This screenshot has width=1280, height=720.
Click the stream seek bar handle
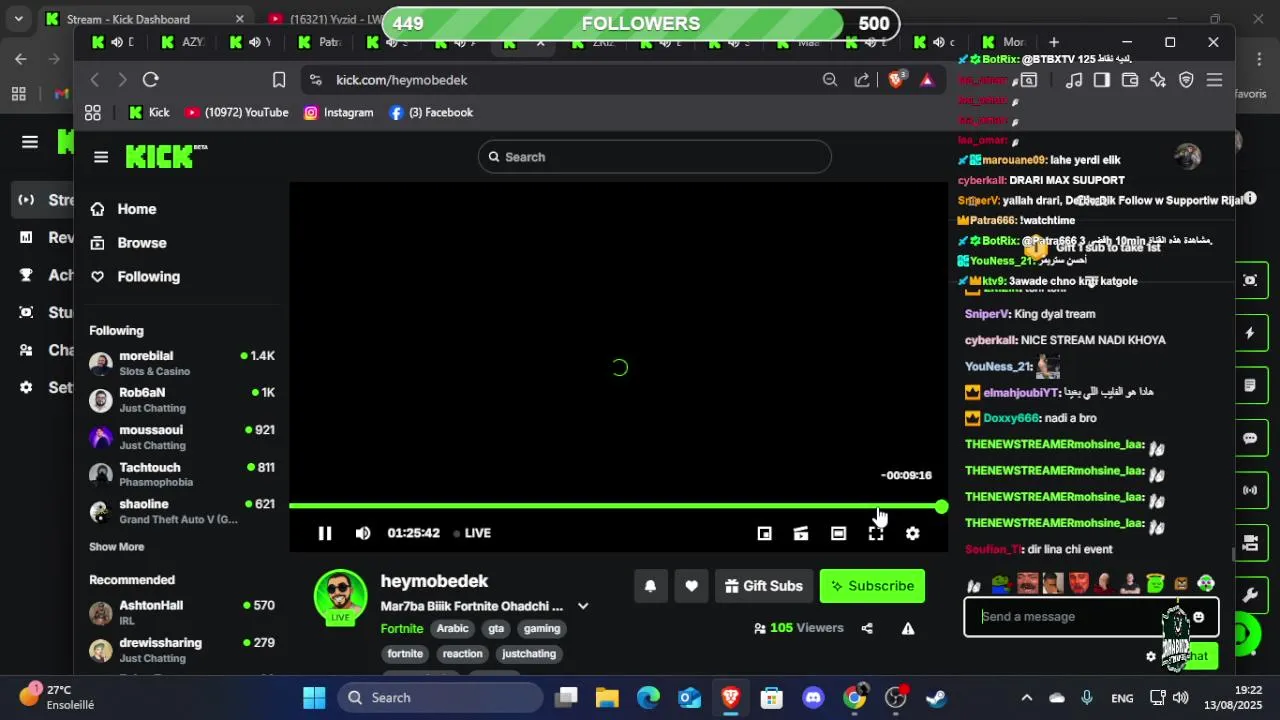click(x=941, y=507)
